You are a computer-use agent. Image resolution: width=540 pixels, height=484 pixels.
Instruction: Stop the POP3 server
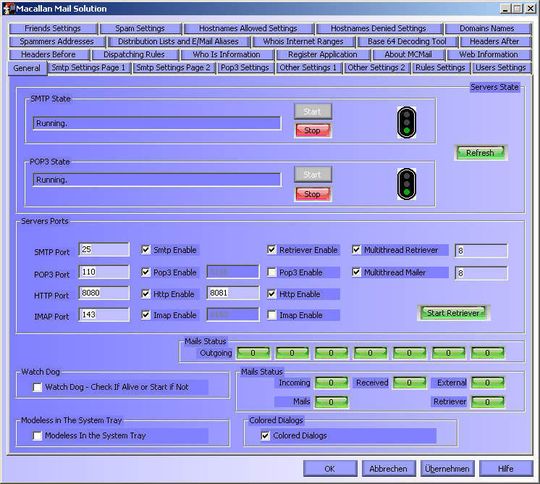tap(313, 194)
